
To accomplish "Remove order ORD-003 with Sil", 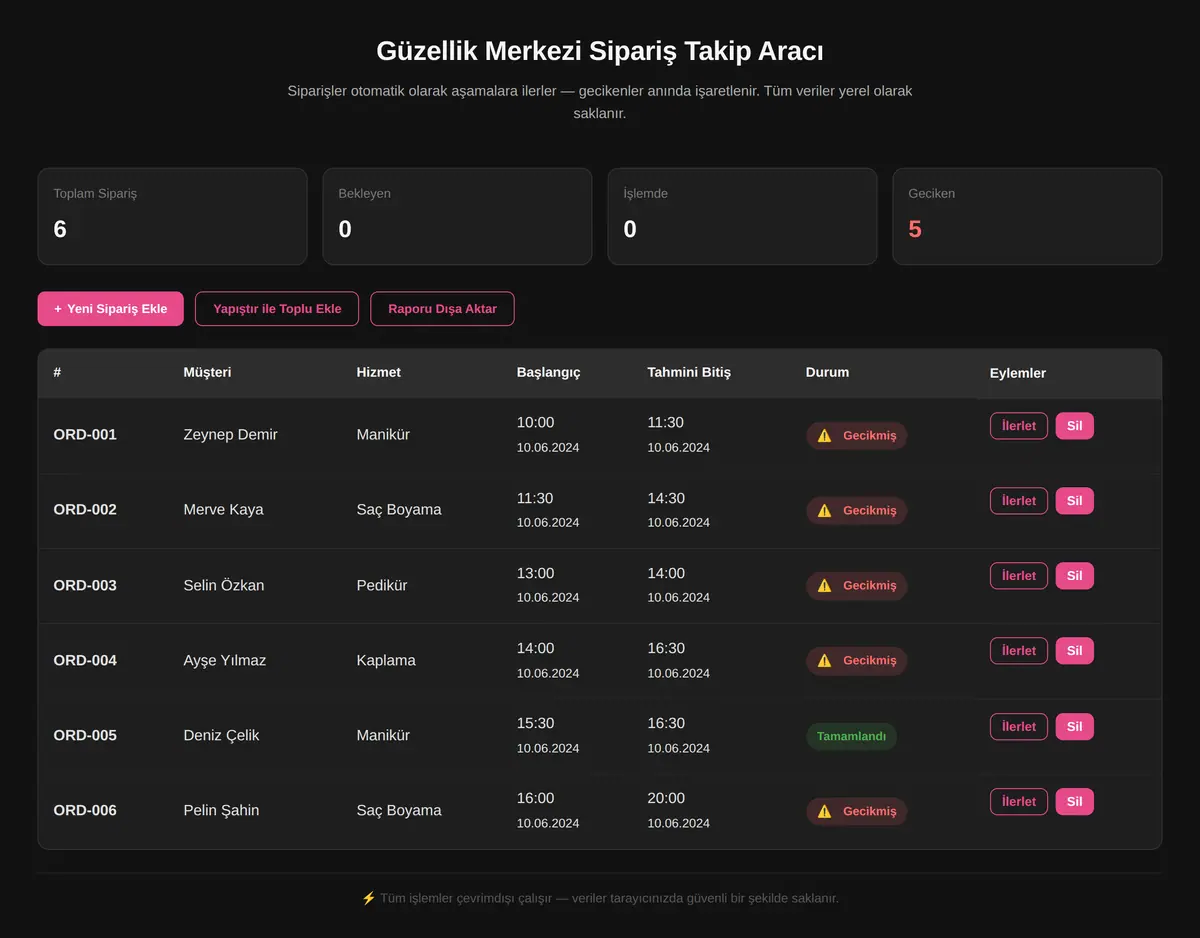I will pos(1074,576).
